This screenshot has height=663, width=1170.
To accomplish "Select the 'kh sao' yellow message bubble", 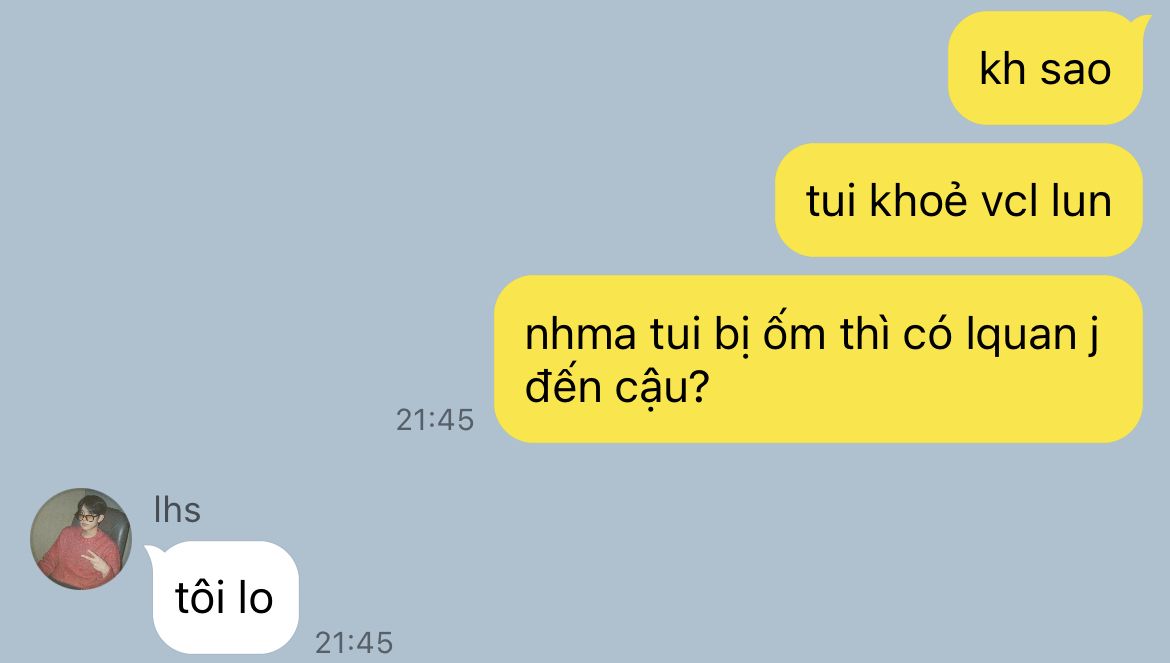I will click(x=1046, y=68).
